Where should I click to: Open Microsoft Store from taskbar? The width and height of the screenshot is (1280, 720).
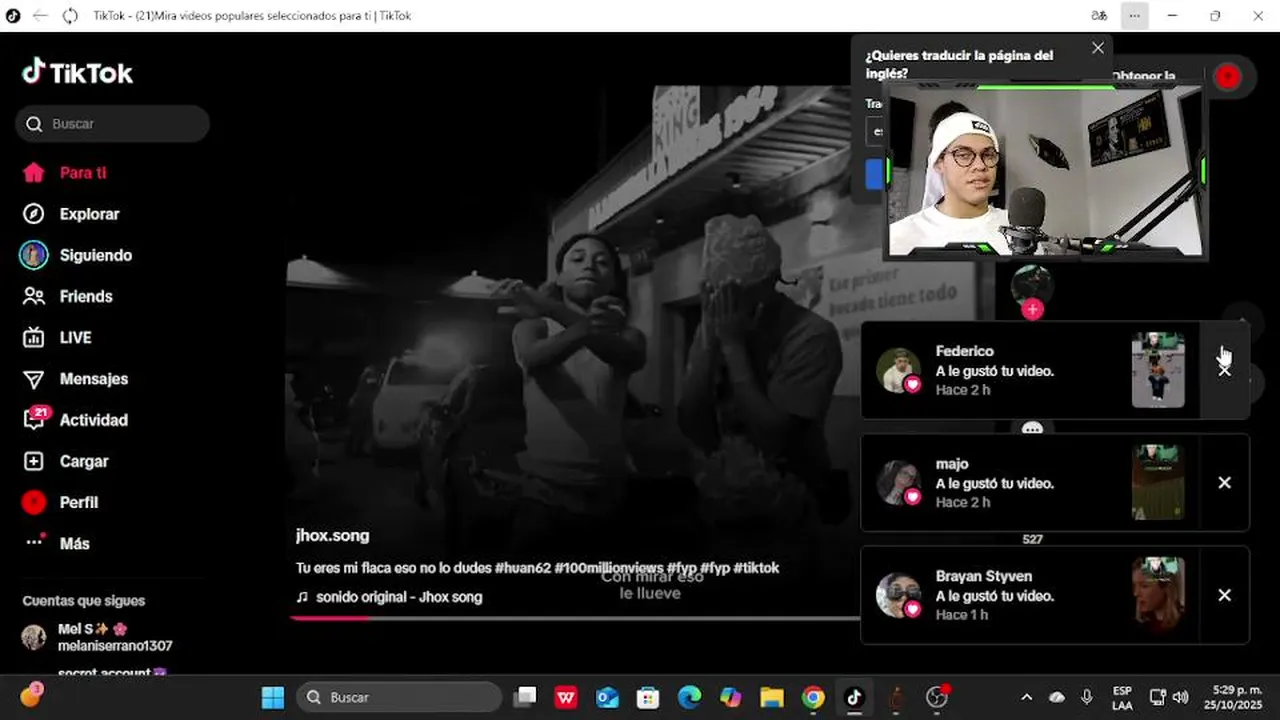tap(648, 697)
